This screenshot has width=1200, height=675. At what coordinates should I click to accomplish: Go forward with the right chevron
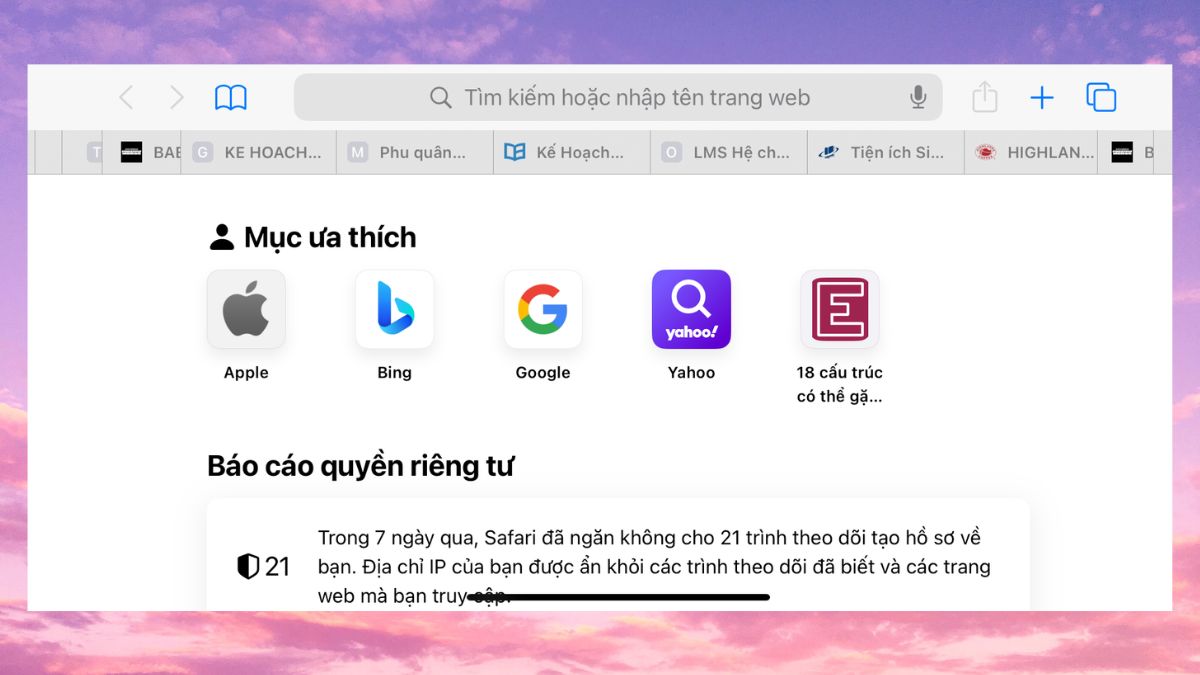(177, 97)
